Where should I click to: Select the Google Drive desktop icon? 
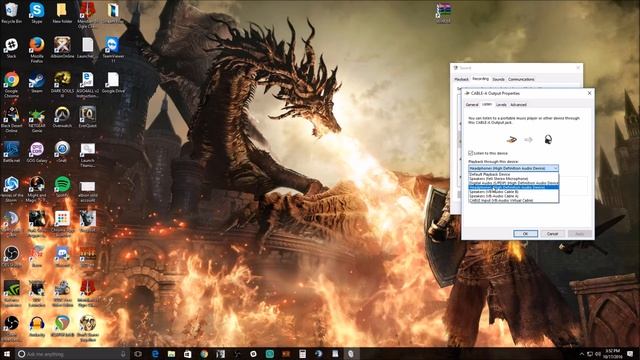point(113,82)
